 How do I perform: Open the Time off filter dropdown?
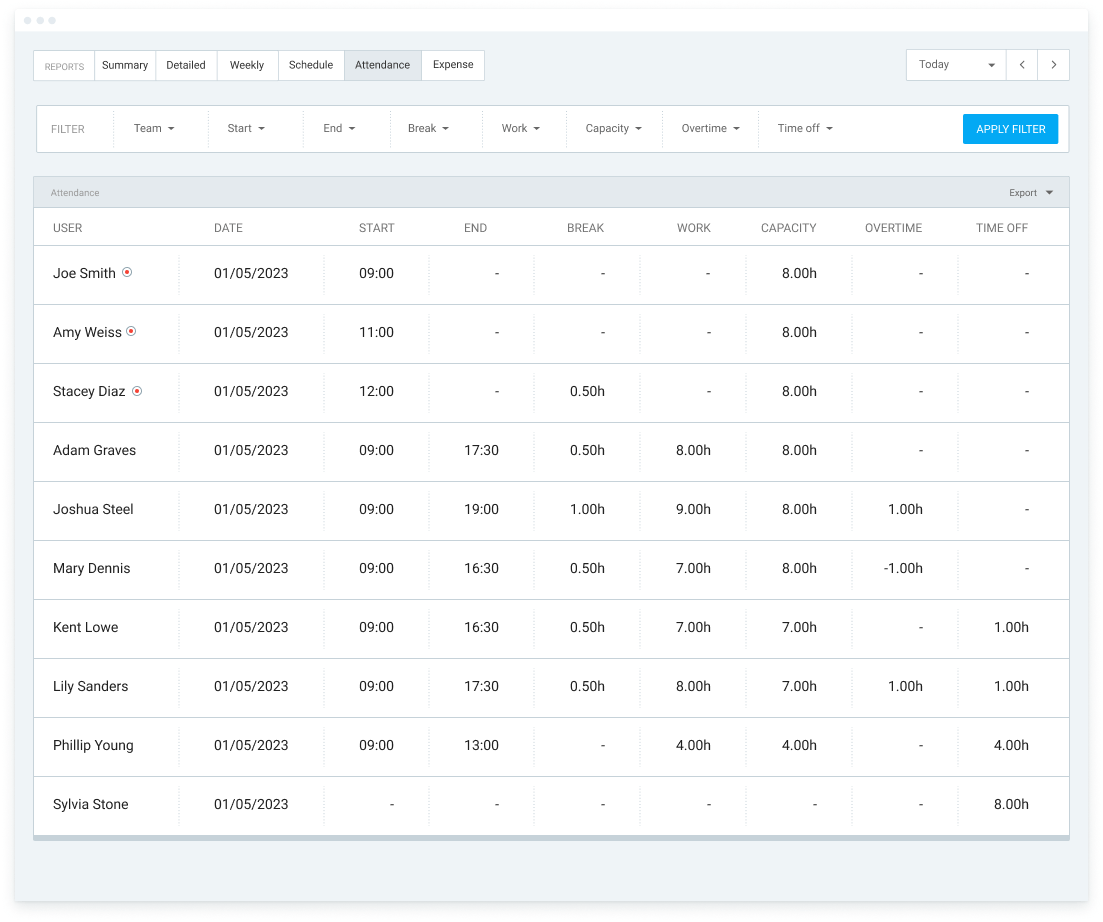tap(829, 128)
